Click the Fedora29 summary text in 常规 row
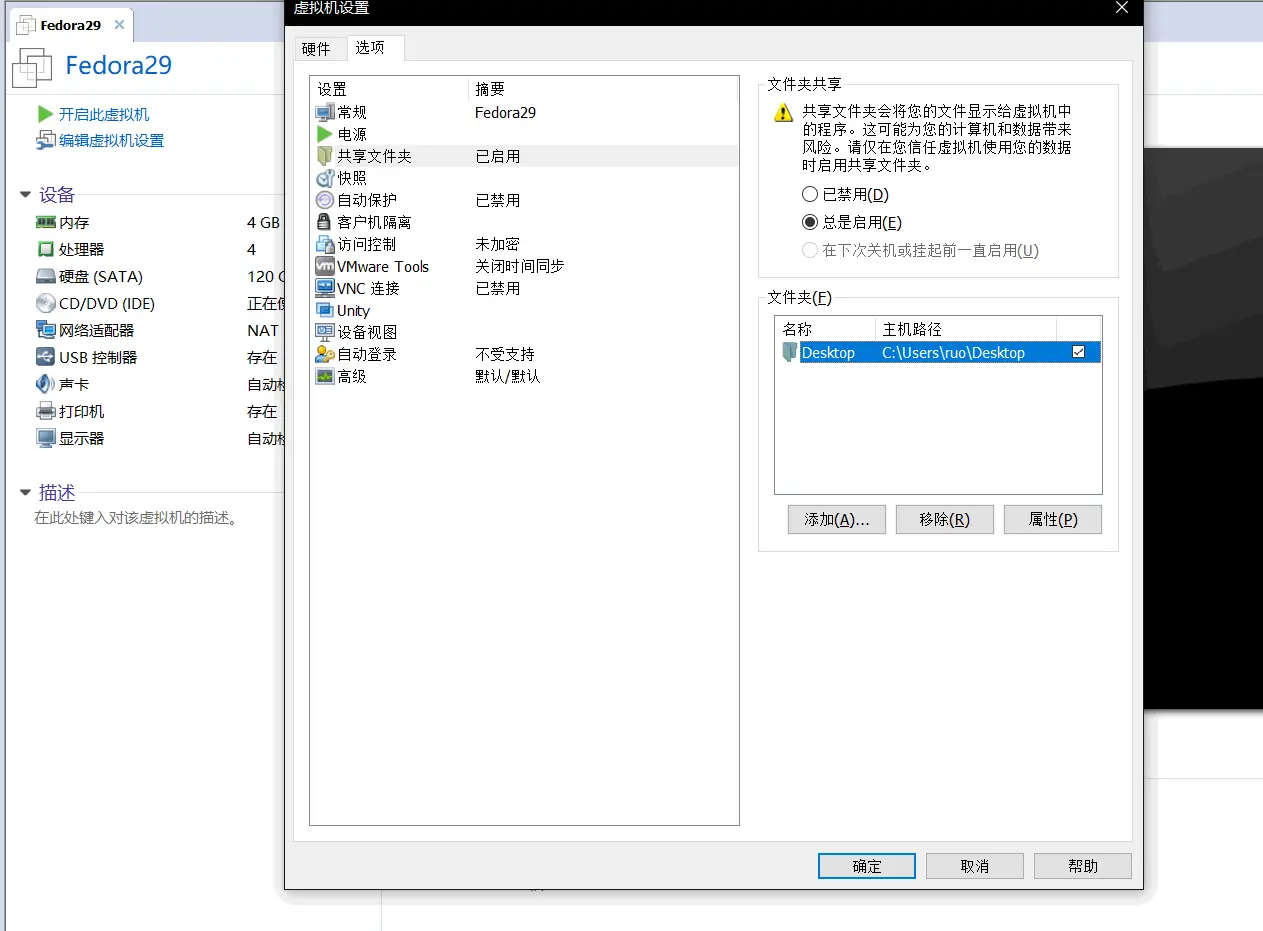This screenshot has height=931, width=1263. coord(506,112)
